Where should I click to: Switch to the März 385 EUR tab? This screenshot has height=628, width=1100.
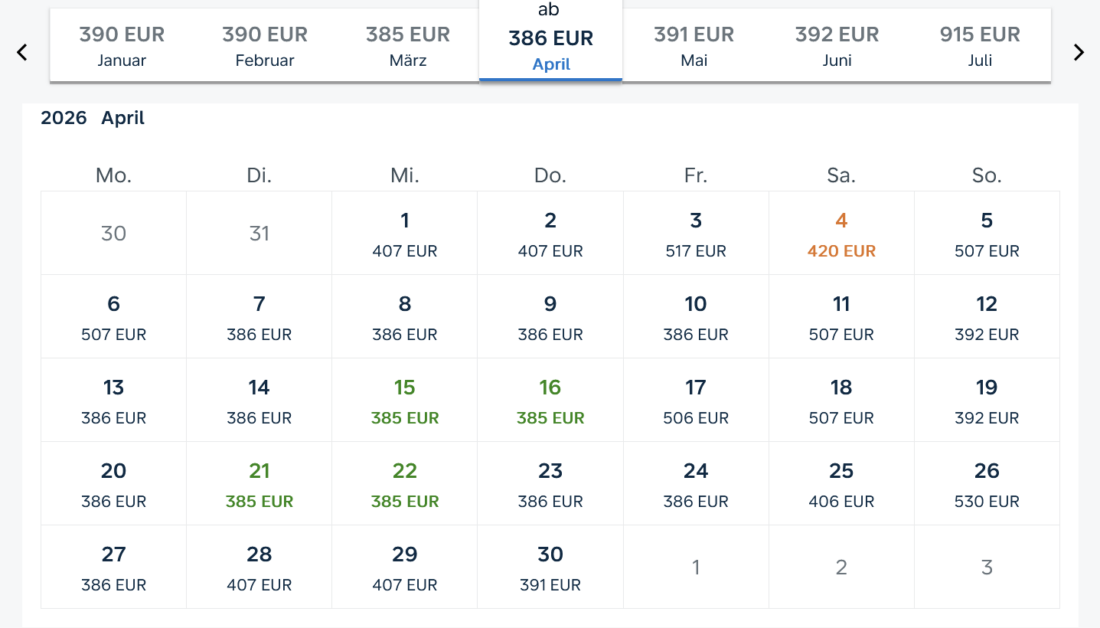coord(408,46)
